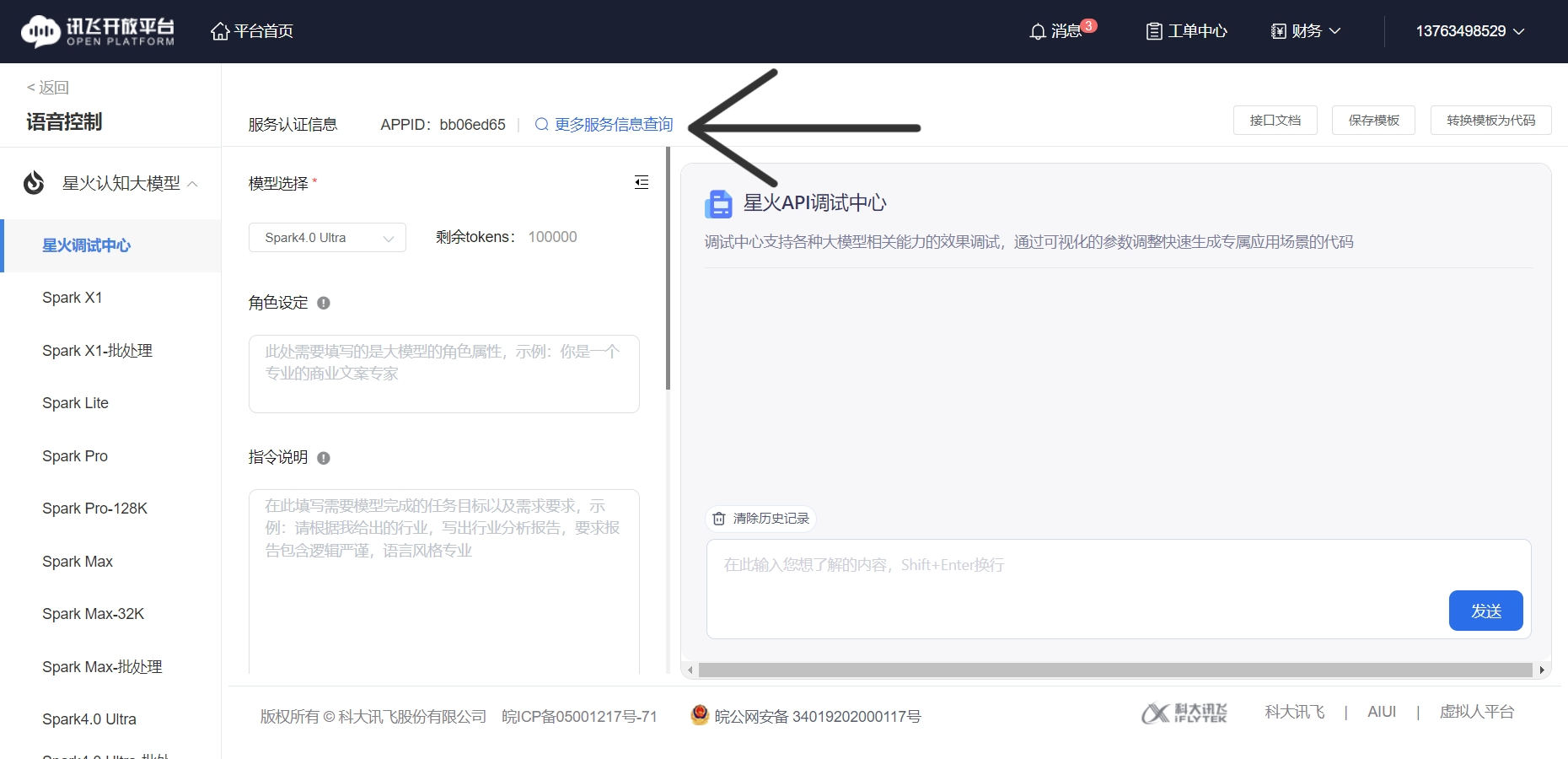
Task: Select 星火调试中心 in sidebar
Action: pyautogui.click(x=110, y=245)
